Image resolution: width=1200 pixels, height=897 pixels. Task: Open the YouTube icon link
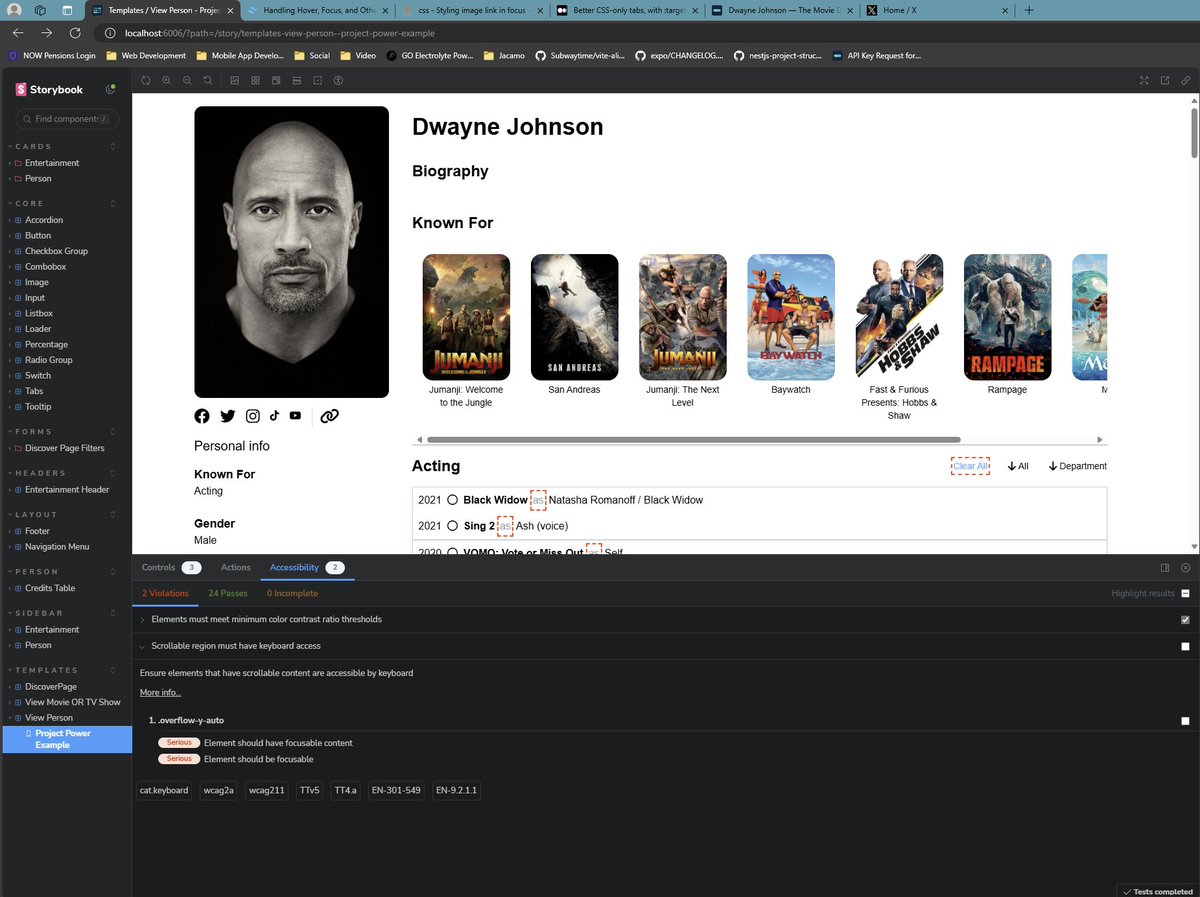tap(295, 415)
